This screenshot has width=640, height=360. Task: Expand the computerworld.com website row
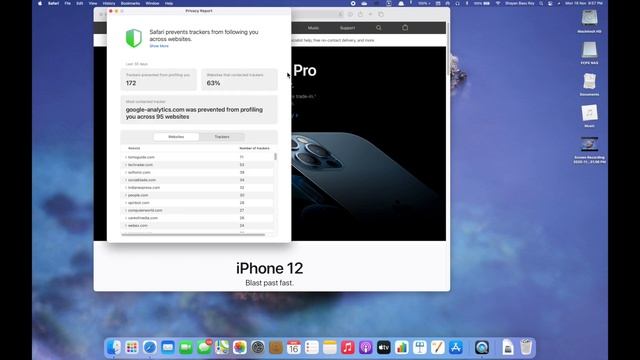click(126, 211)
